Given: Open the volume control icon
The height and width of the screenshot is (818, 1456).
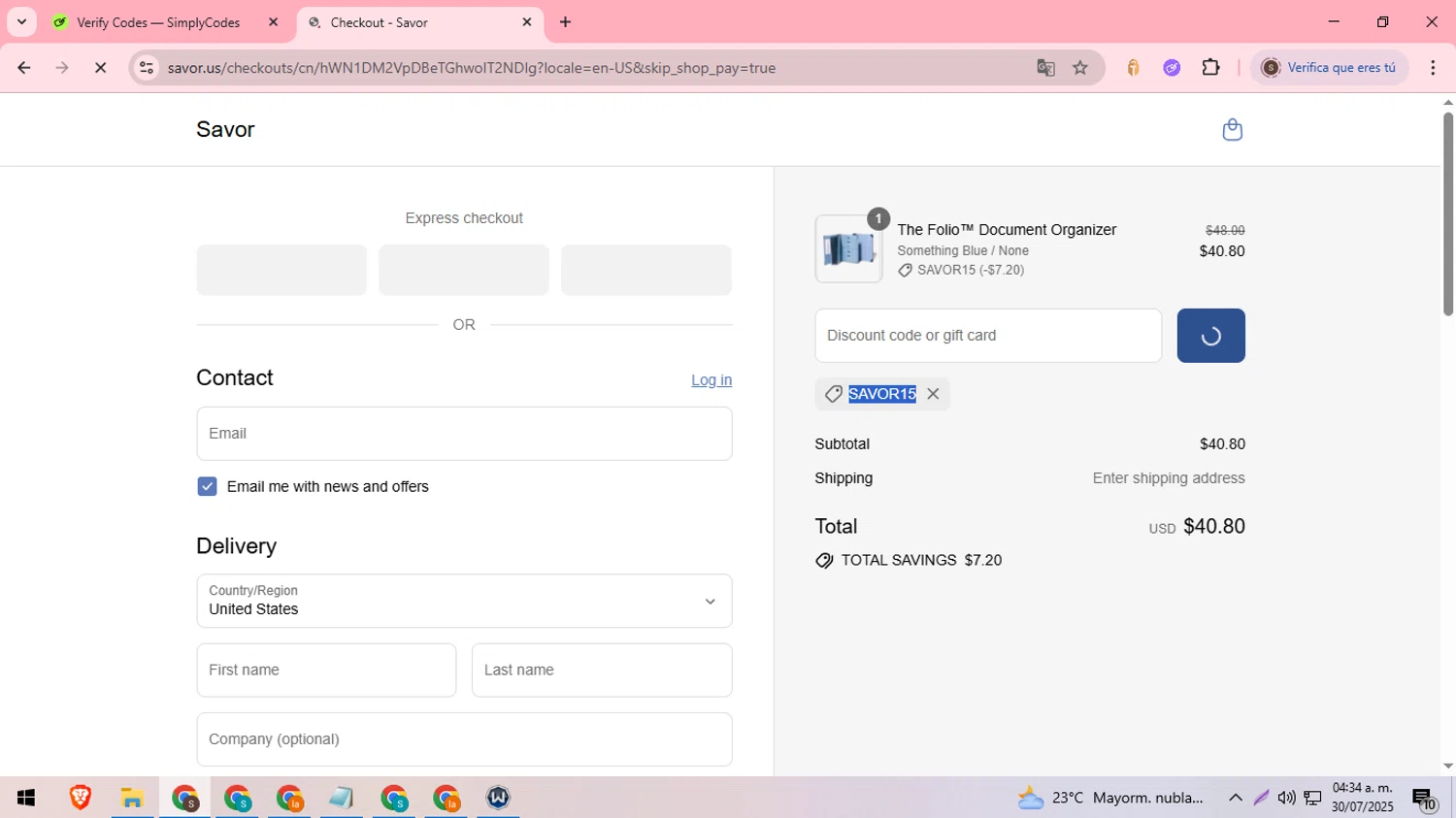Looking at the screenshot, I should tap(1286, 798).
